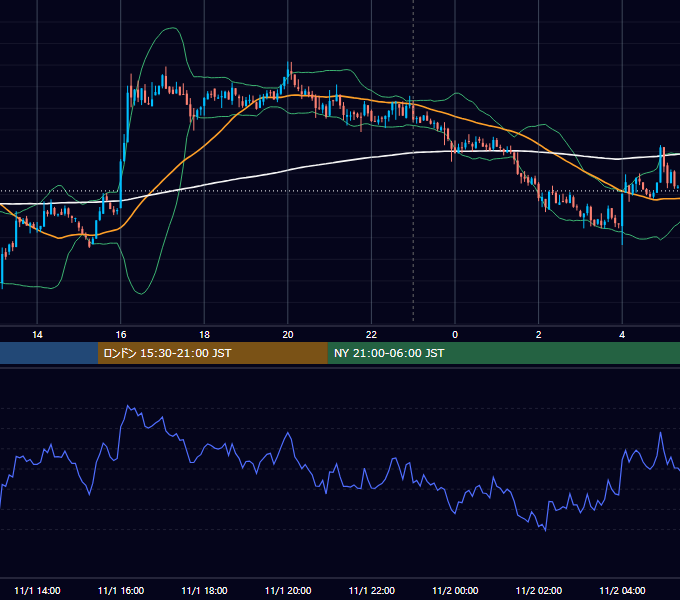Click the ロンドン 15:30-21:00 JST session bar
680x600 pixels.
(212, 353)
